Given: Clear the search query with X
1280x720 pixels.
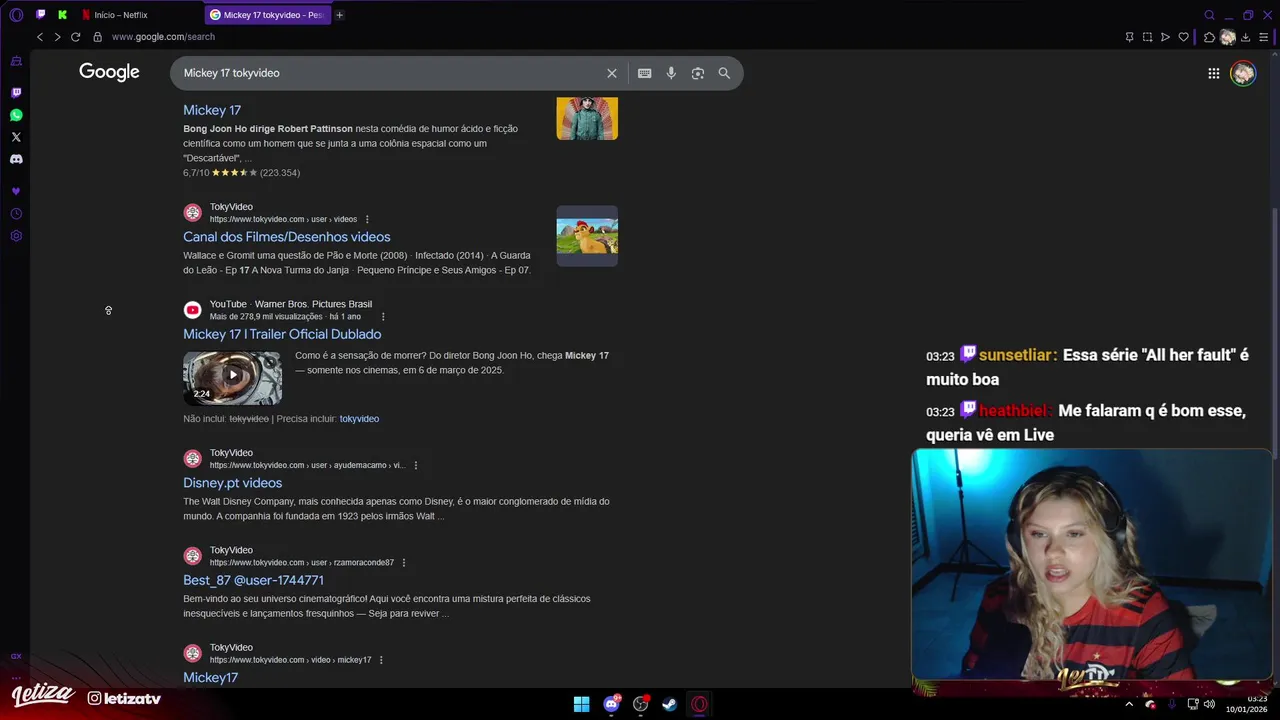Looking at the screenshot, I should (612, 73).
